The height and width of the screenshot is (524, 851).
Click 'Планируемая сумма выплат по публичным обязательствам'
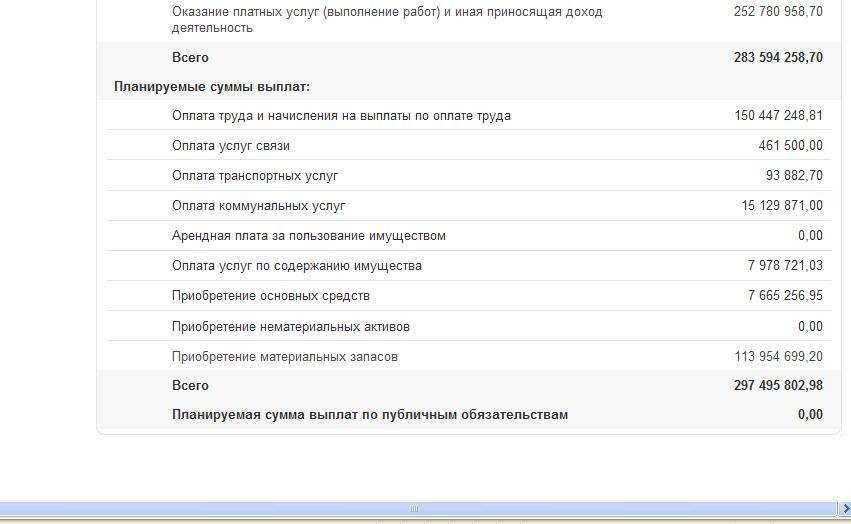(x=370, y=415)
